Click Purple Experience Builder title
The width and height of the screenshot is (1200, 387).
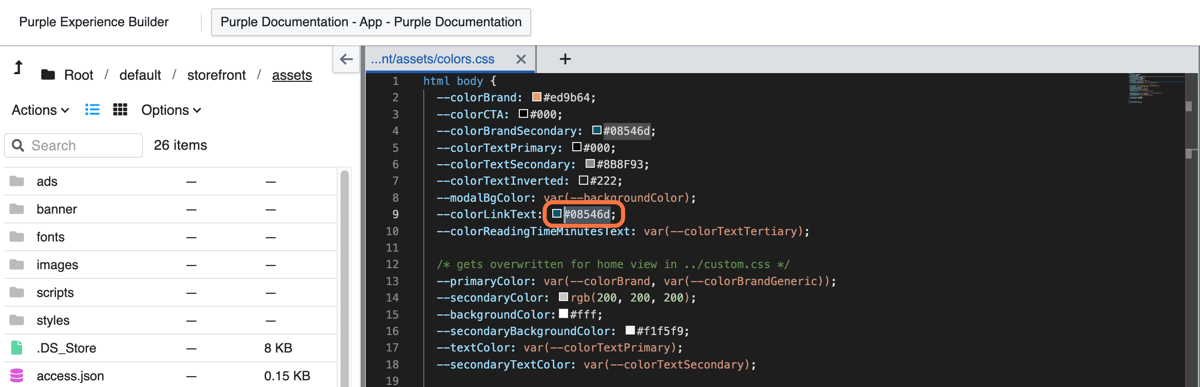pos(94,22)
